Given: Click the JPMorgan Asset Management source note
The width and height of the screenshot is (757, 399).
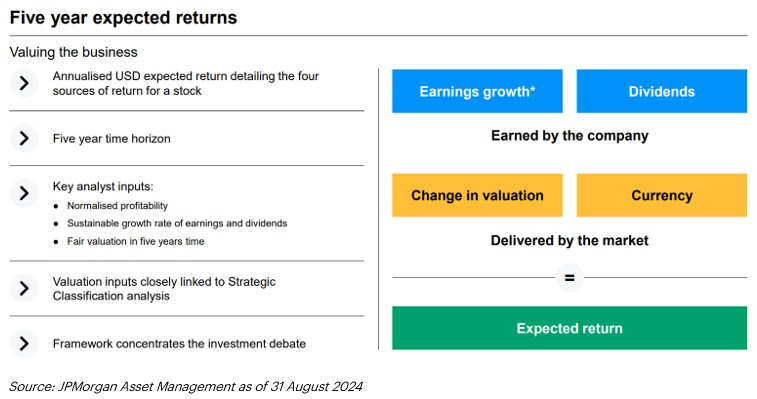Looking at the screenshot, I should pos(186,386).
